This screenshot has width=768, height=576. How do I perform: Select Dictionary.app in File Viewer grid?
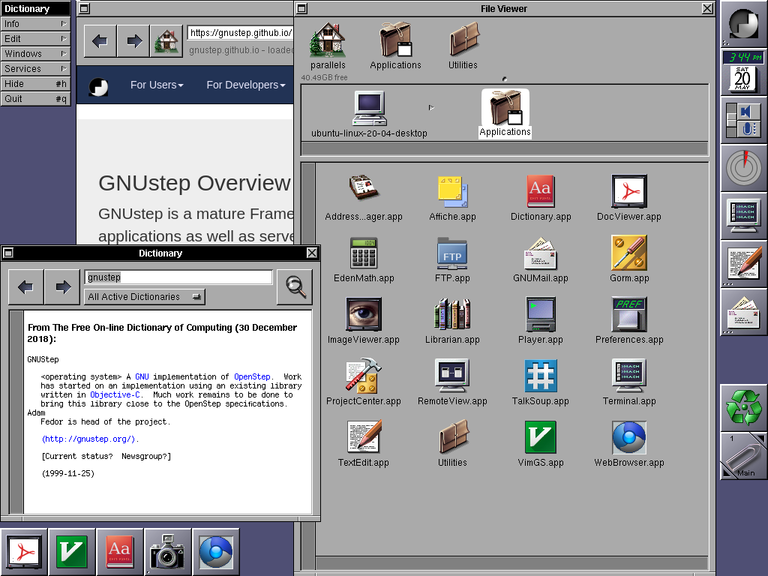(540, 191)
